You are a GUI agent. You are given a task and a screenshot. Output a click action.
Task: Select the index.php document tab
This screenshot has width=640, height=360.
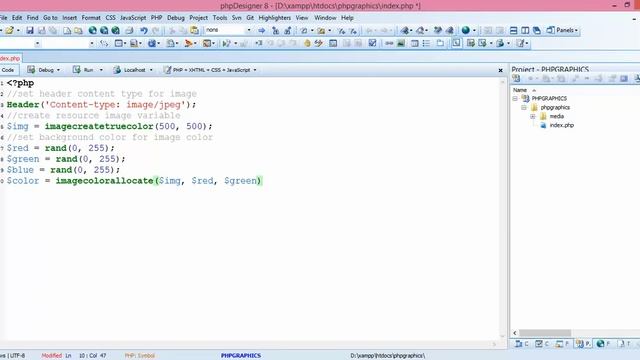point(10,58)
